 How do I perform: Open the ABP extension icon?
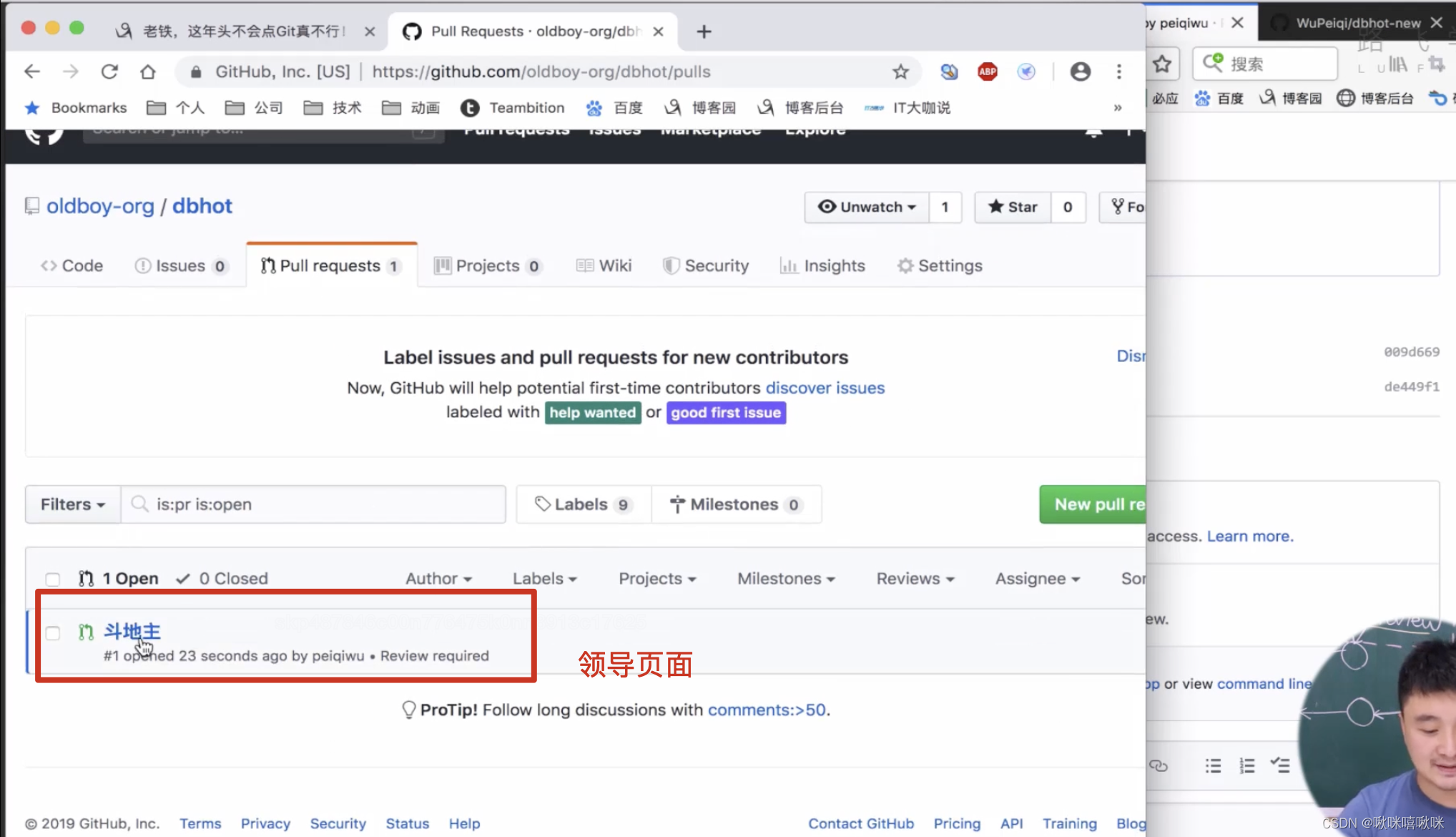click(x=988, y=72)
